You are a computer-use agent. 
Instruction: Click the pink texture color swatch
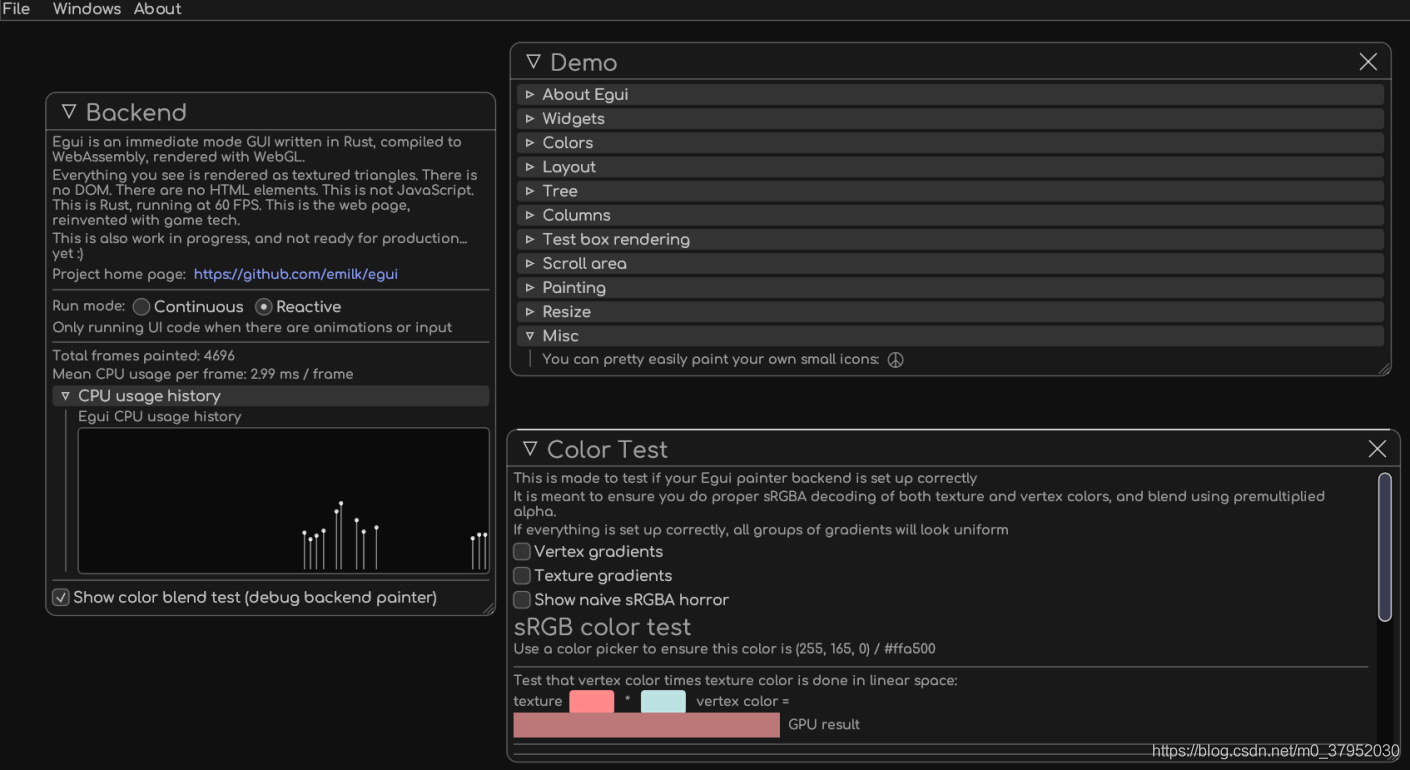[x=592, y=701]
